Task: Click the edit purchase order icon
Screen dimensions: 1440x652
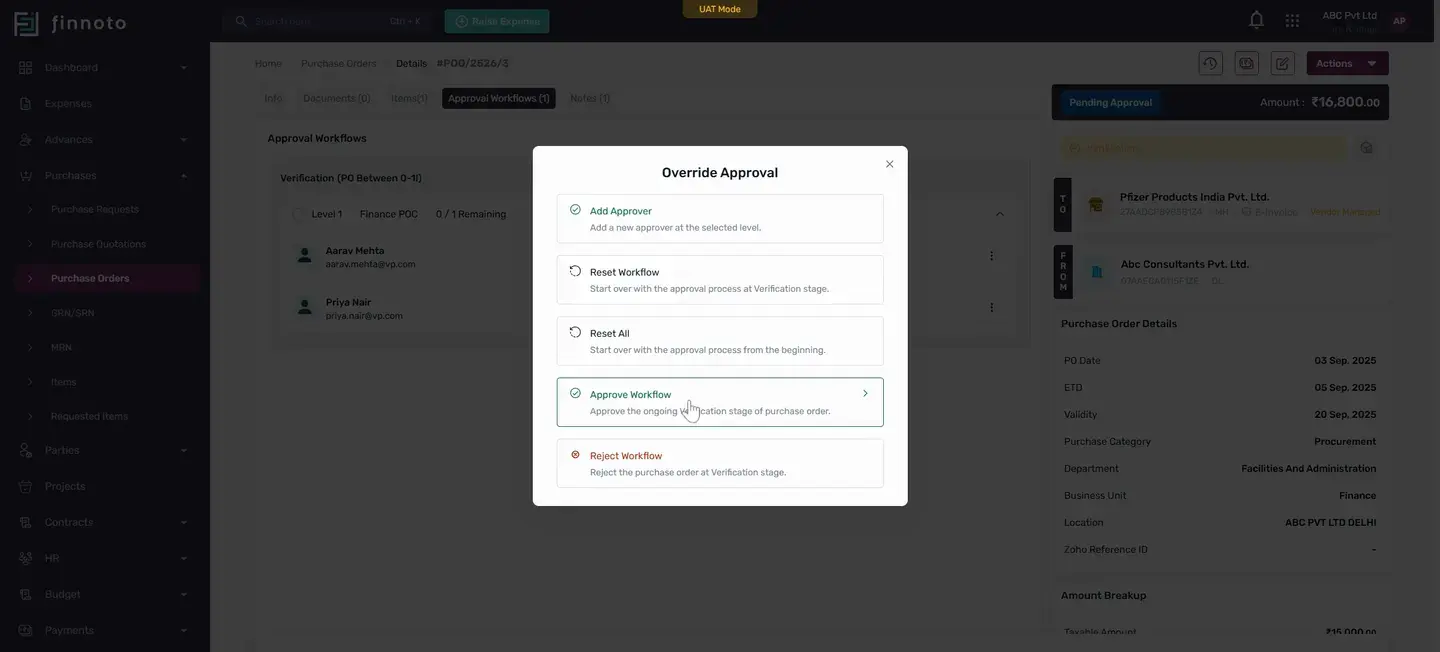Action: coord(1282,63)
